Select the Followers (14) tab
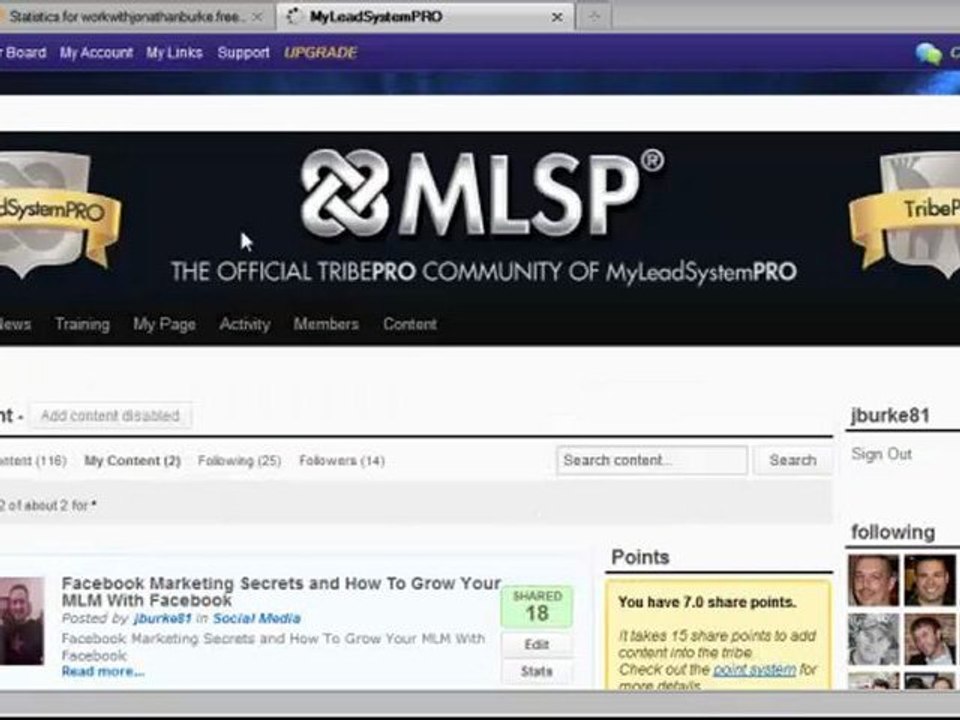The width and height of the screenshot is (960, 720). [x=342, y=460]
